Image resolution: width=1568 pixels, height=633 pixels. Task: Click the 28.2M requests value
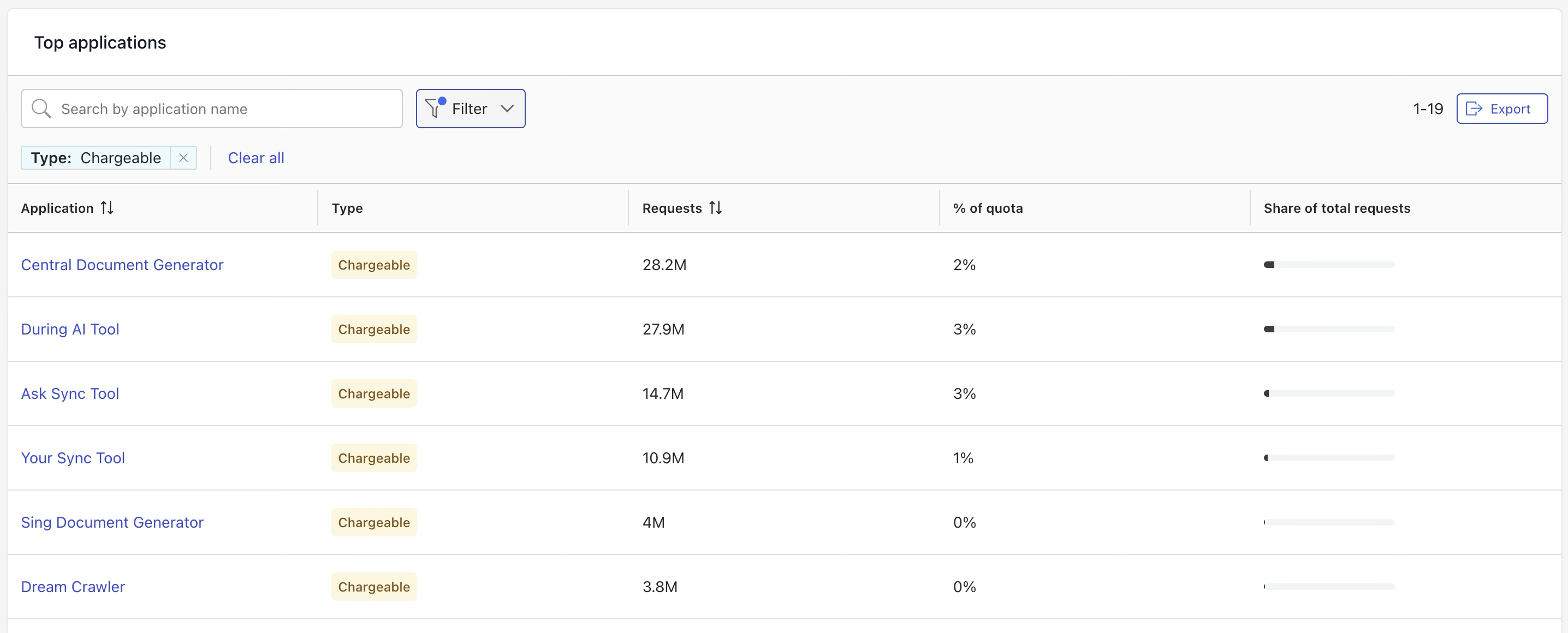pos(664,265)
